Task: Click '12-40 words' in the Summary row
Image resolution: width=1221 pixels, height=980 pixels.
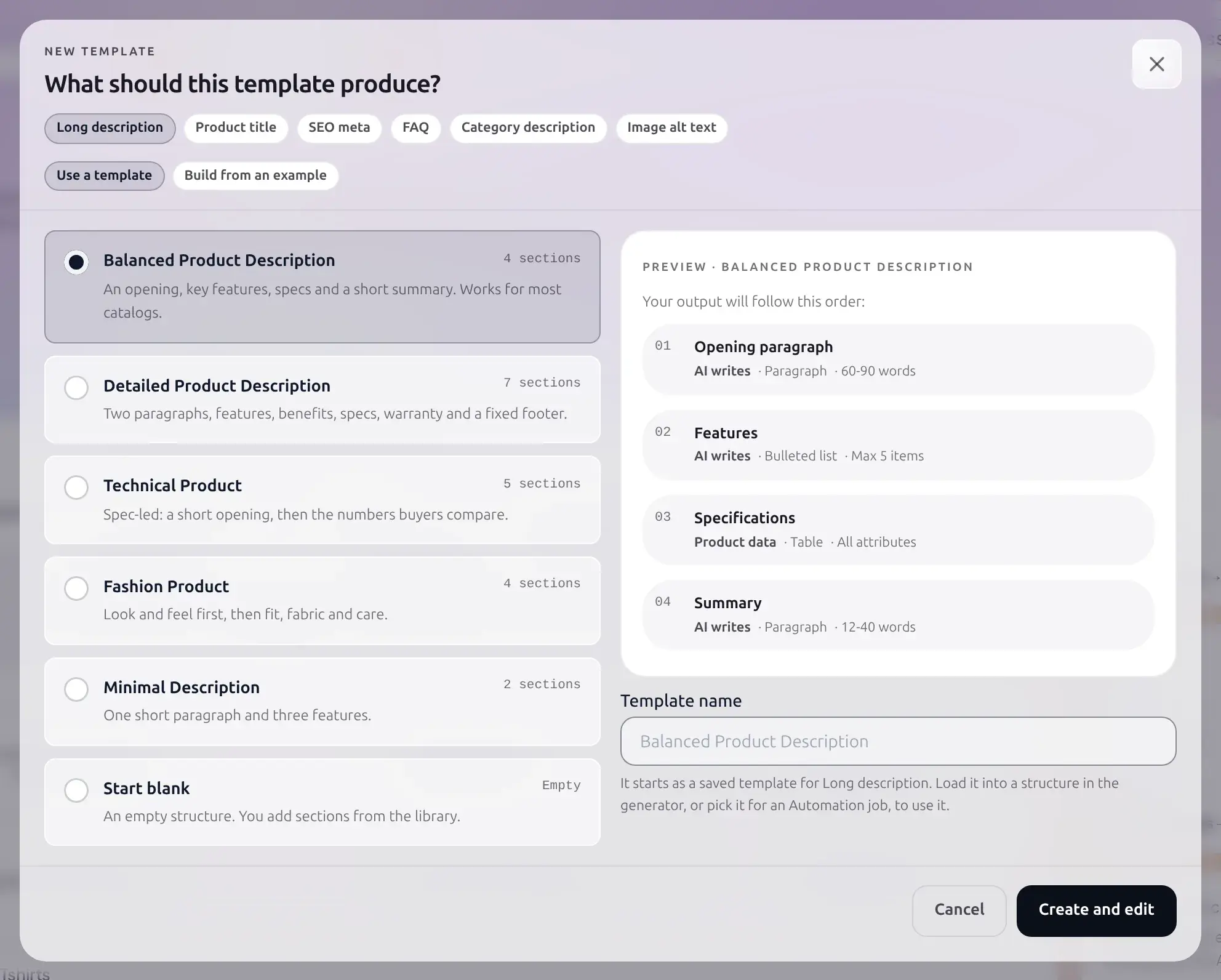Action: 878,627
